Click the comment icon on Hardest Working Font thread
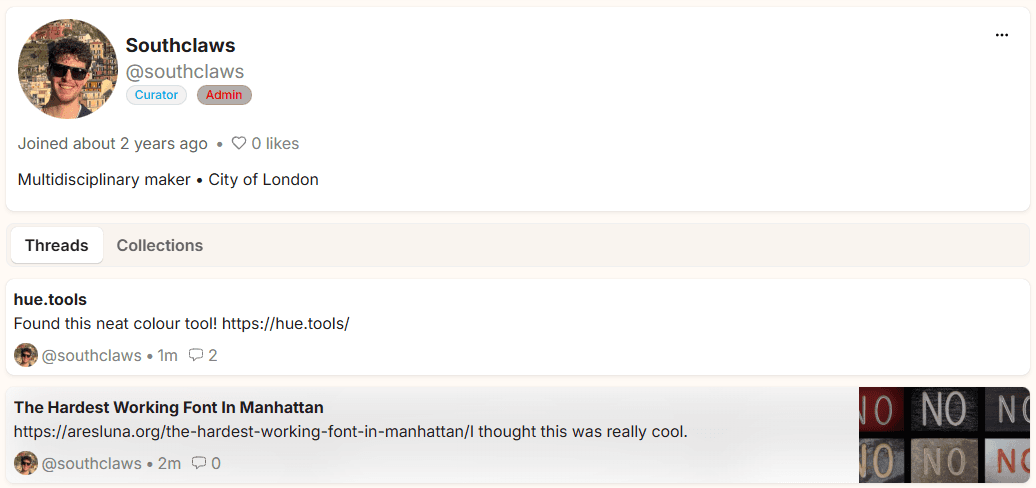 pos(199,463)
